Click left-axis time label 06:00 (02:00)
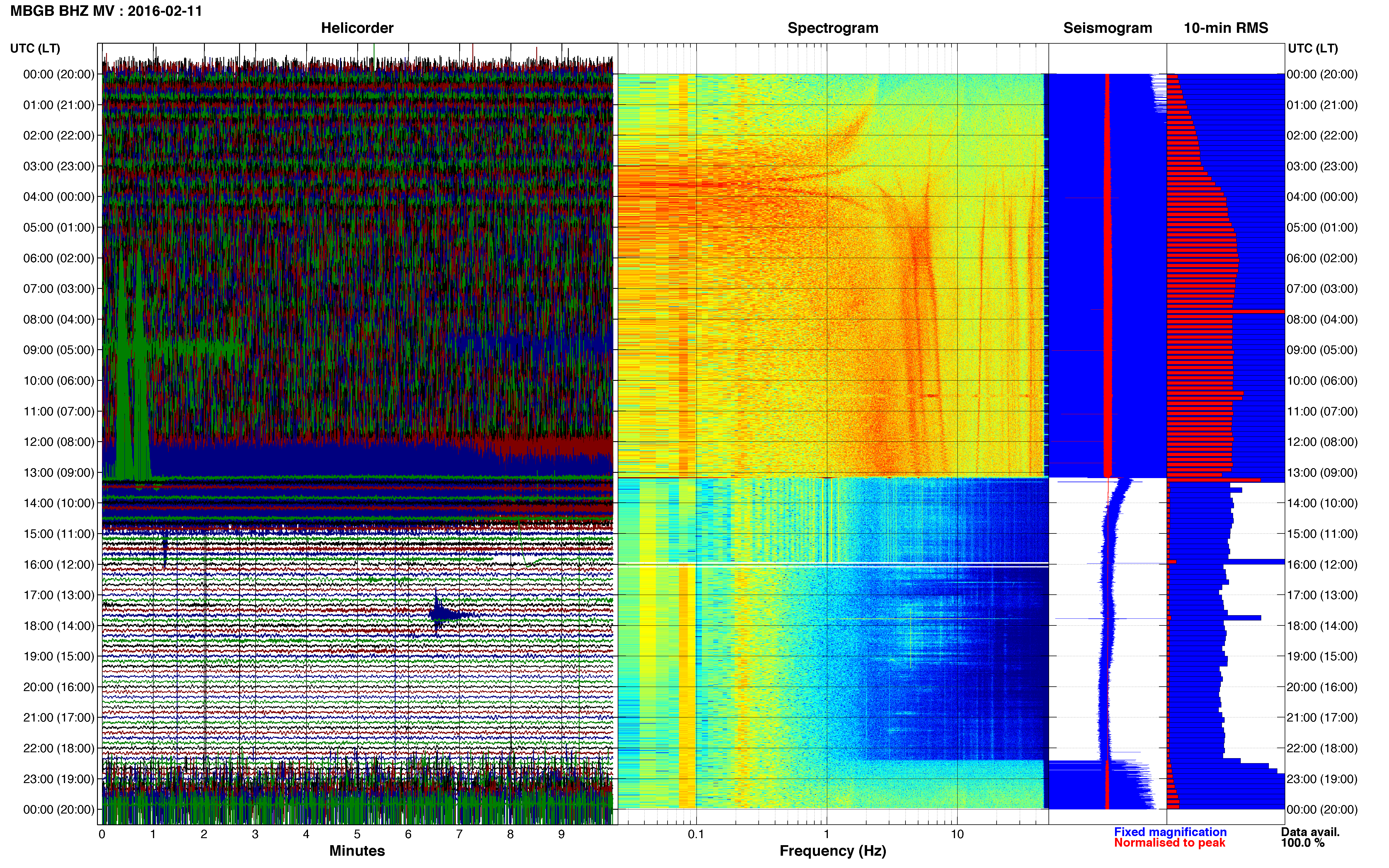The width and height of the screenshot is (1389, 868). [59, 258]
